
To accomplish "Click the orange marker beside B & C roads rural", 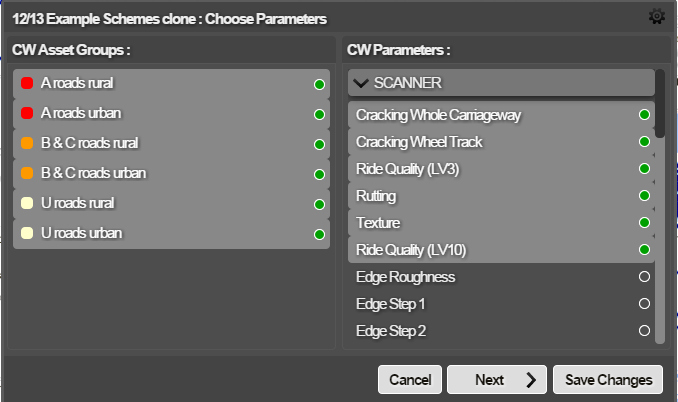I will [27, 143].
